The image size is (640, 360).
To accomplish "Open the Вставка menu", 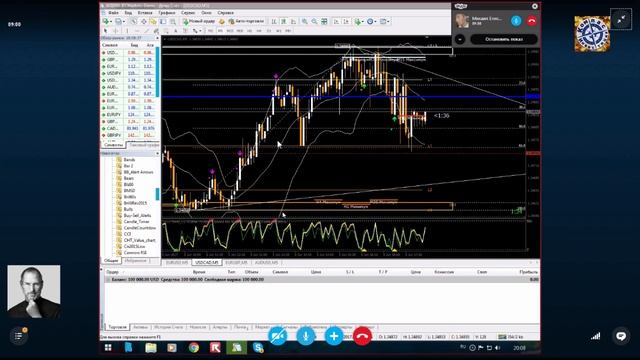I will [145, 13].
